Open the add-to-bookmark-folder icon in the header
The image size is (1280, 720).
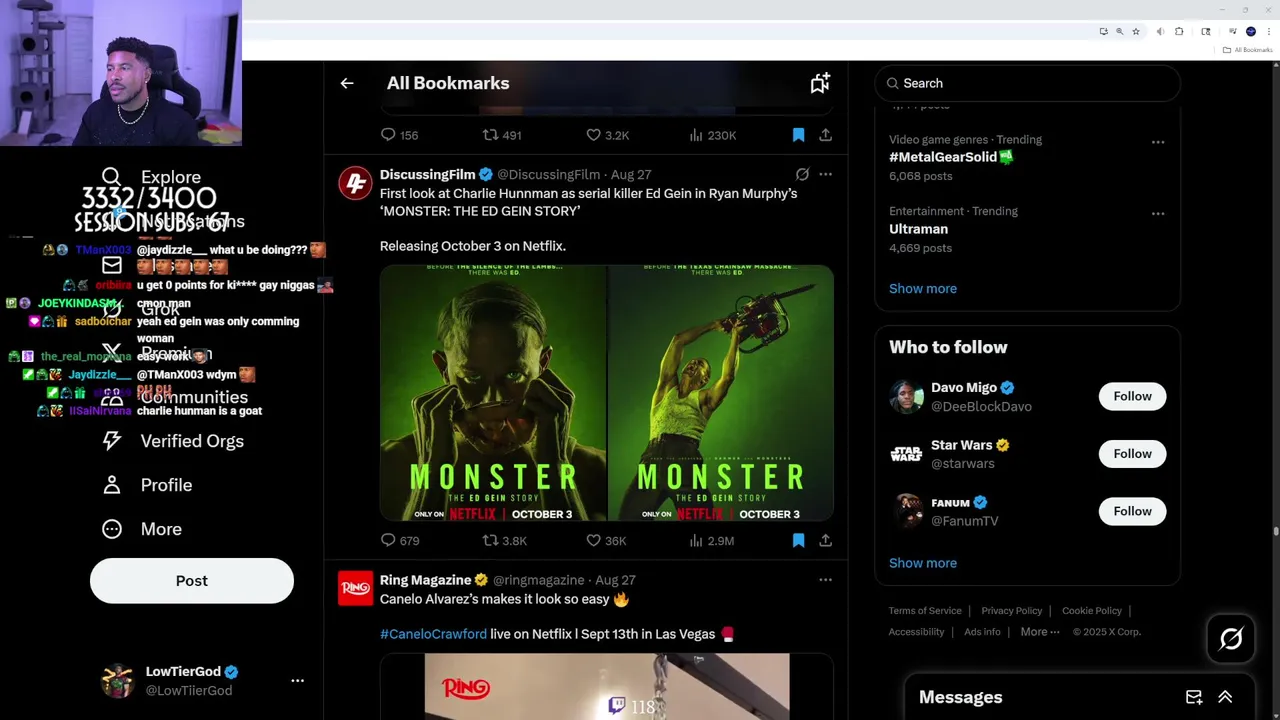coord(820,84)
